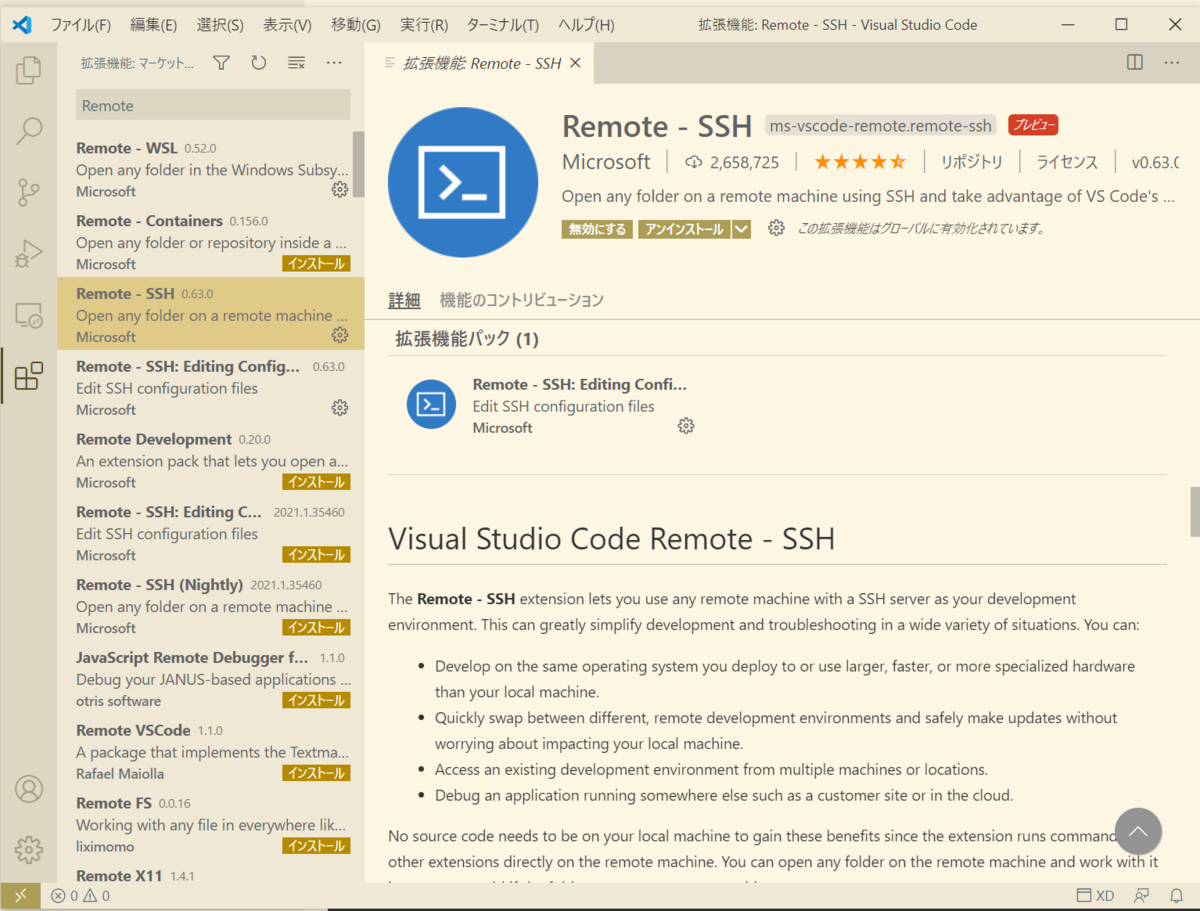Image resolution: width=1200 pixels, height=911 pixels.
Task: Open the Extensions view in the activity bar
Action: [x=29, y=375]
